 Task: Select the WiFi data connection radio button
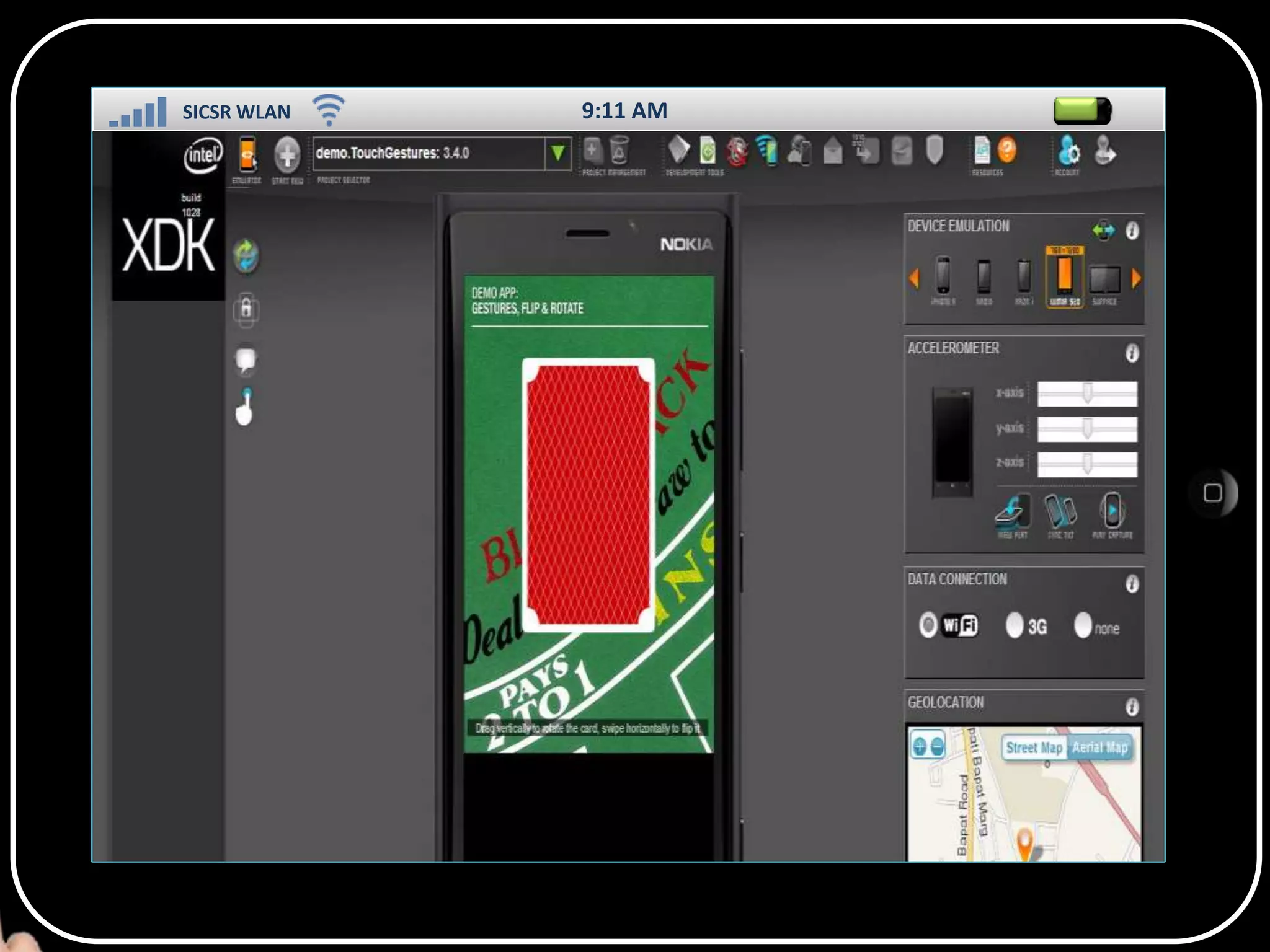click(928, 625)
